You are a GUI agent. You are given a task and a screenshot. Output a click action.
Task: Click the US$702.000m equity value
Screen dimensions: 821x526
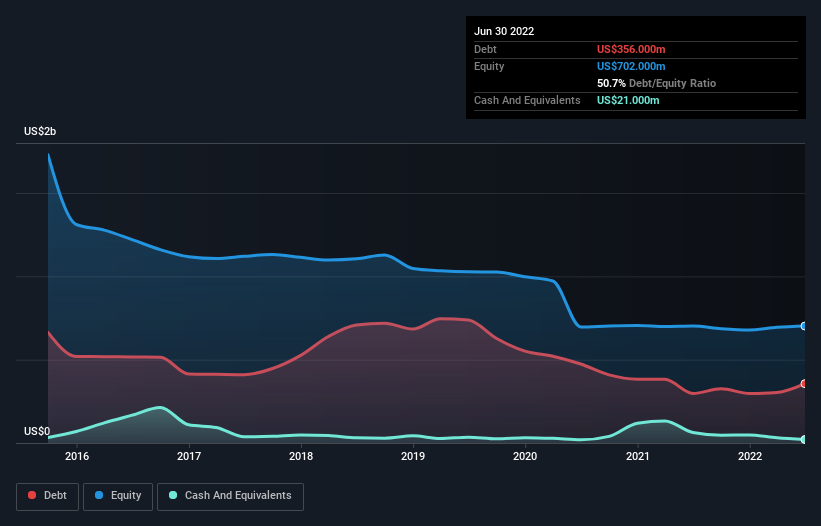pyautogui.click(x=631, y=66)
